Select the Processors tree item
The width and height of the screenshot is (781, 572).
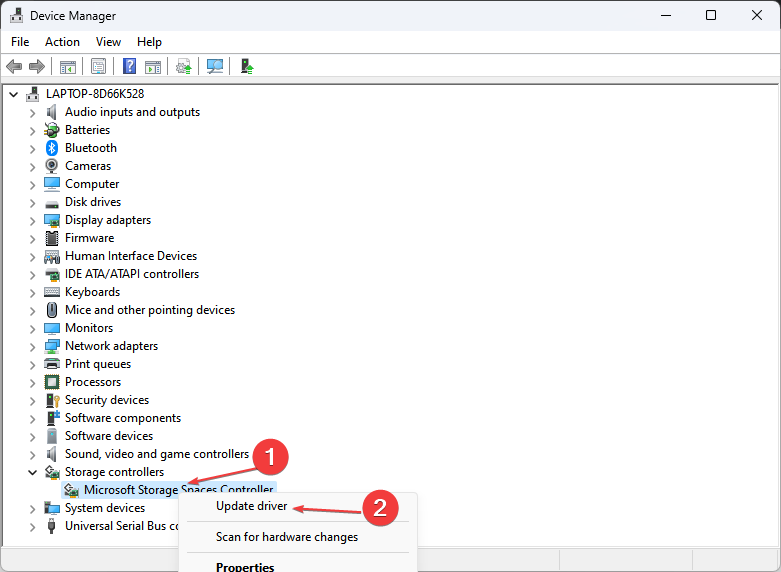(x=93, y=382)
